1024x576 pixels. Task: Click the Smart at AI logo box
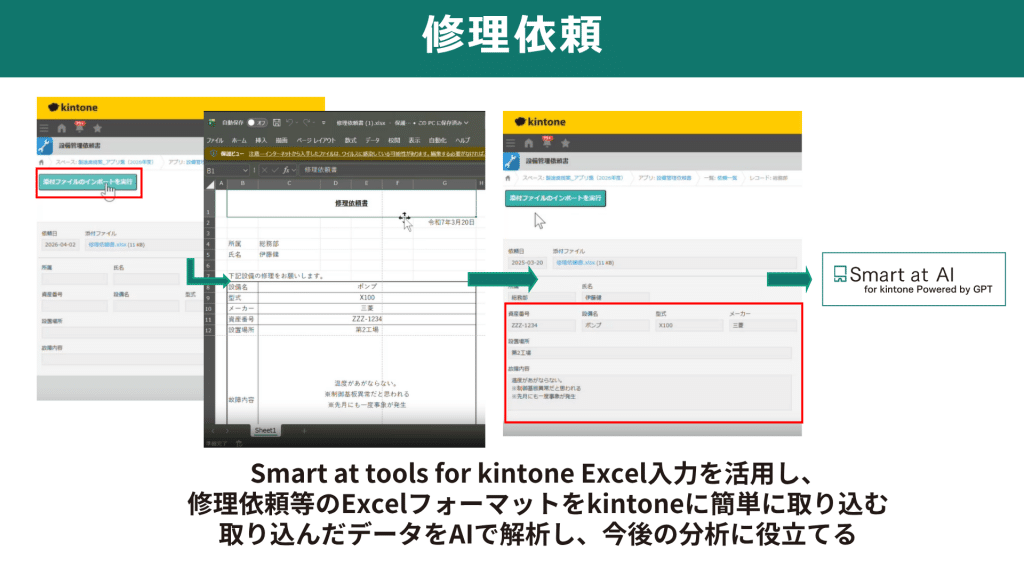pyautogui.click(x=914, y=279)
